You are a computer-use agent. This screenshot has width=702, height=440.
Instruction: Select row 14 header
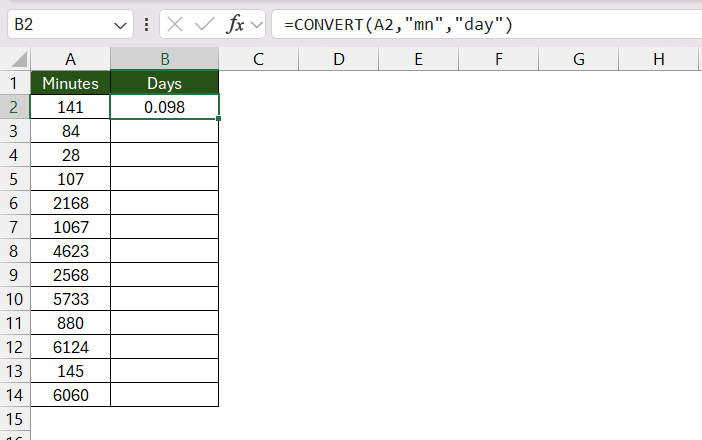click(14, 395)
